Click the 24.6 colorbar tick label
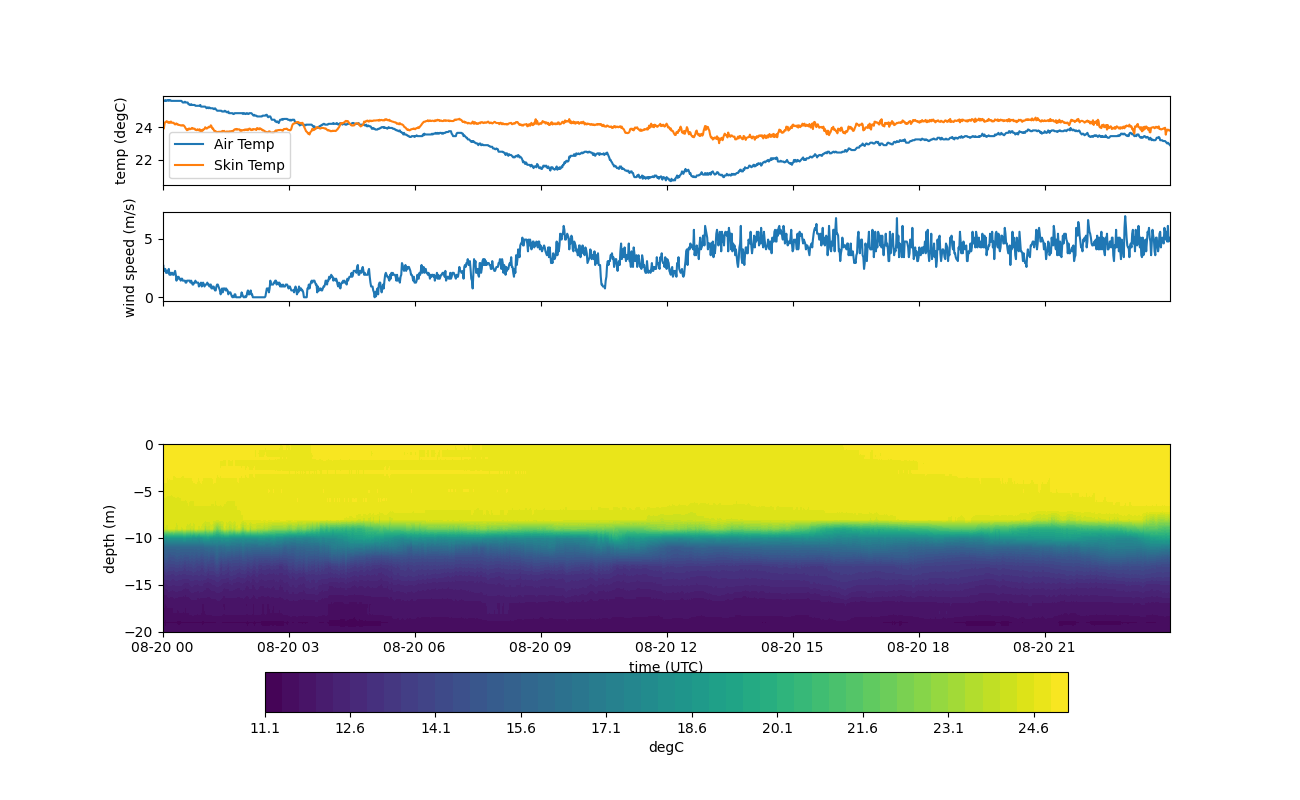Viewport: 1300px width, 800px height. coord(1033,729)
